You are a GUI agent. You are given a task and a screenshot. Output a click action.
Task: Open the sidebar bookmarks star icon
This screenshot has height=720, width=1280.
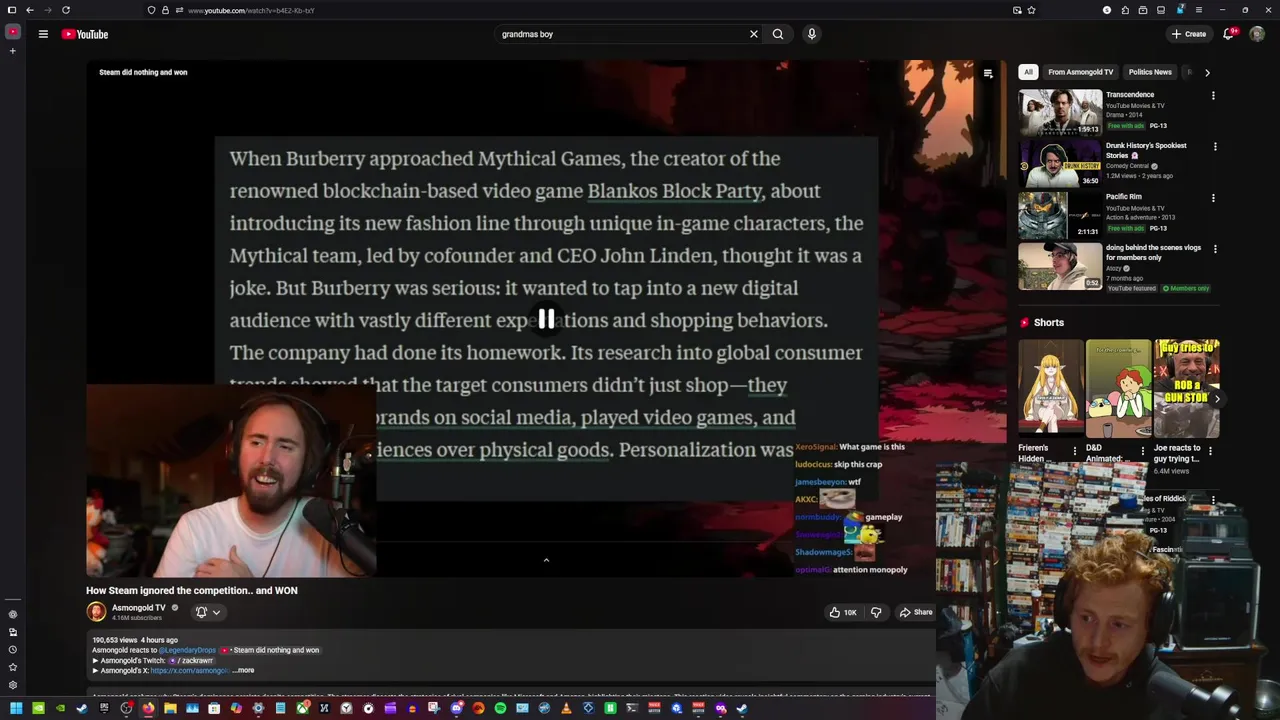pyautogui.click(x=13, y=667)
